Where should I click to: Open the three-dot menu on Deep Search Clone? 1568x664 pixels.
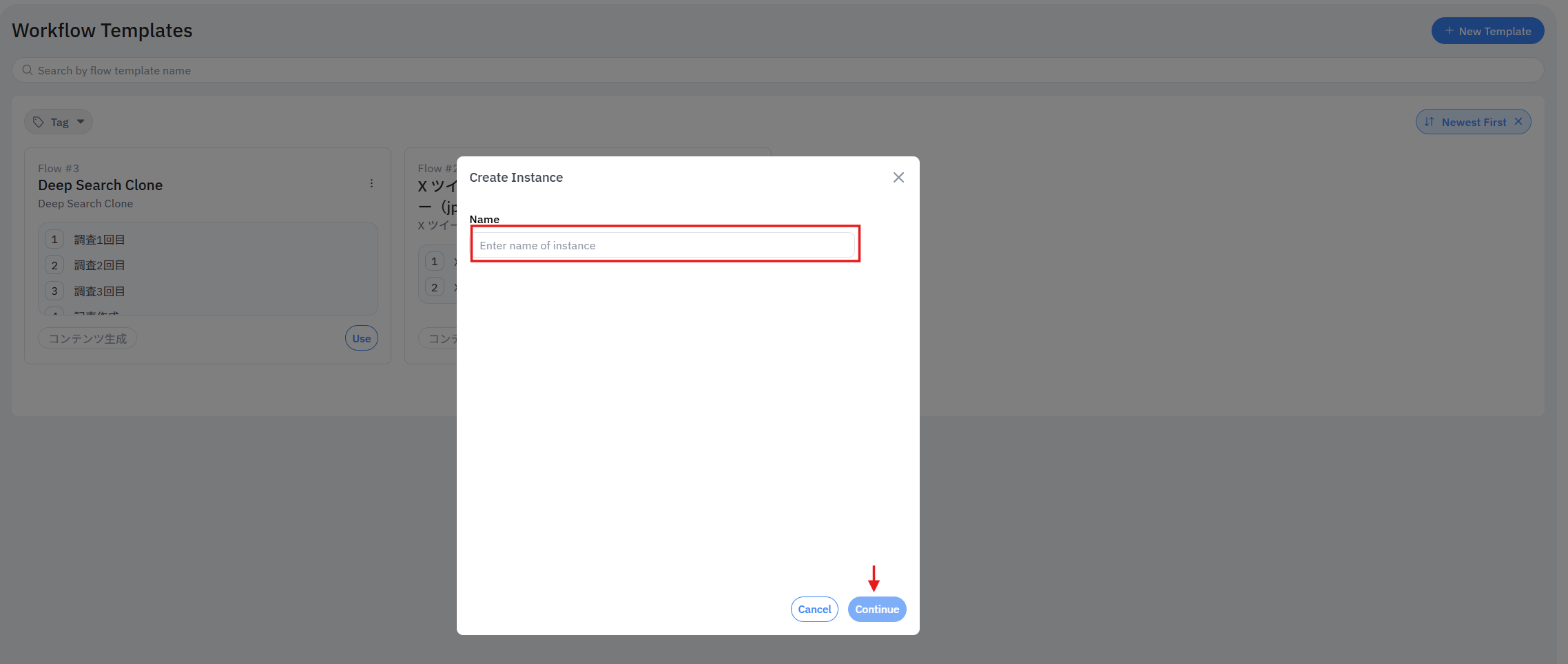coord(371,183)
